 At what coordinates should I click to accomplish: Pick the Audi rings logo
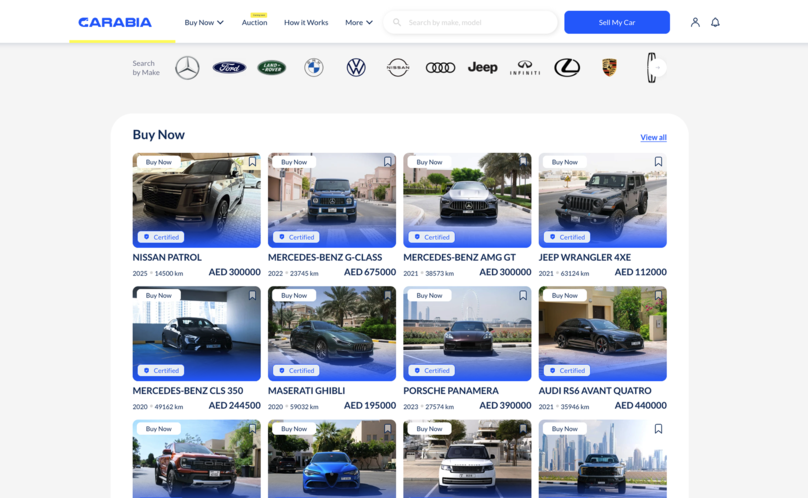pos(440,68)
